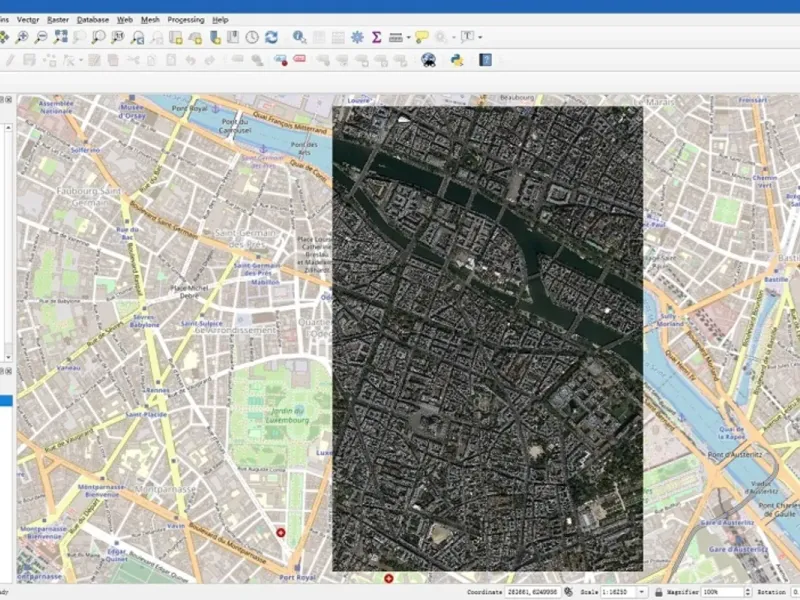800x600 pixels.
Task: Click the Scale value field
Action: (619, 592)
